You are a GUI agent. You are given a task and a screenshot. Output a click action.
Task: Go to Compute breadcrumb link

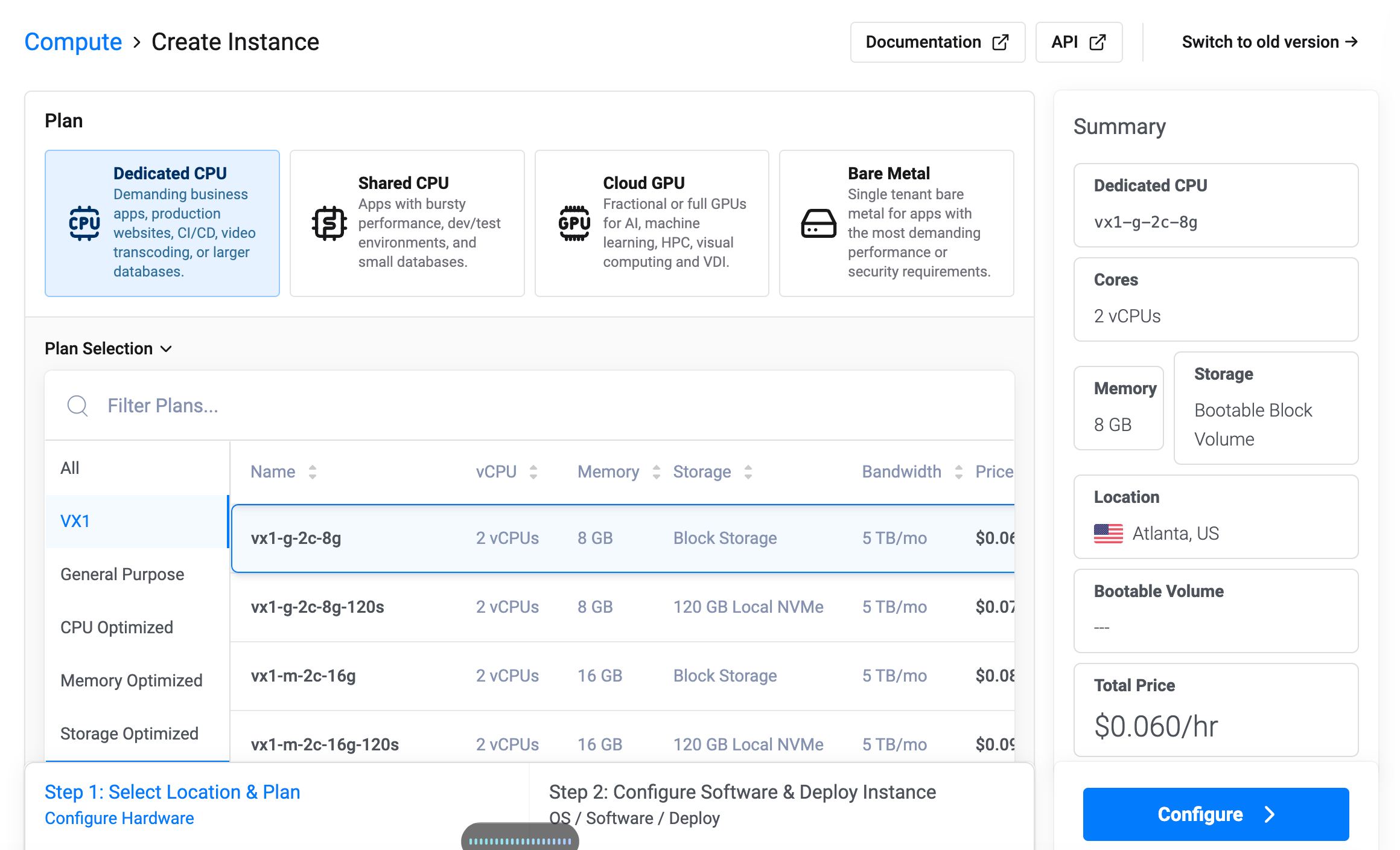pos(73,42)
